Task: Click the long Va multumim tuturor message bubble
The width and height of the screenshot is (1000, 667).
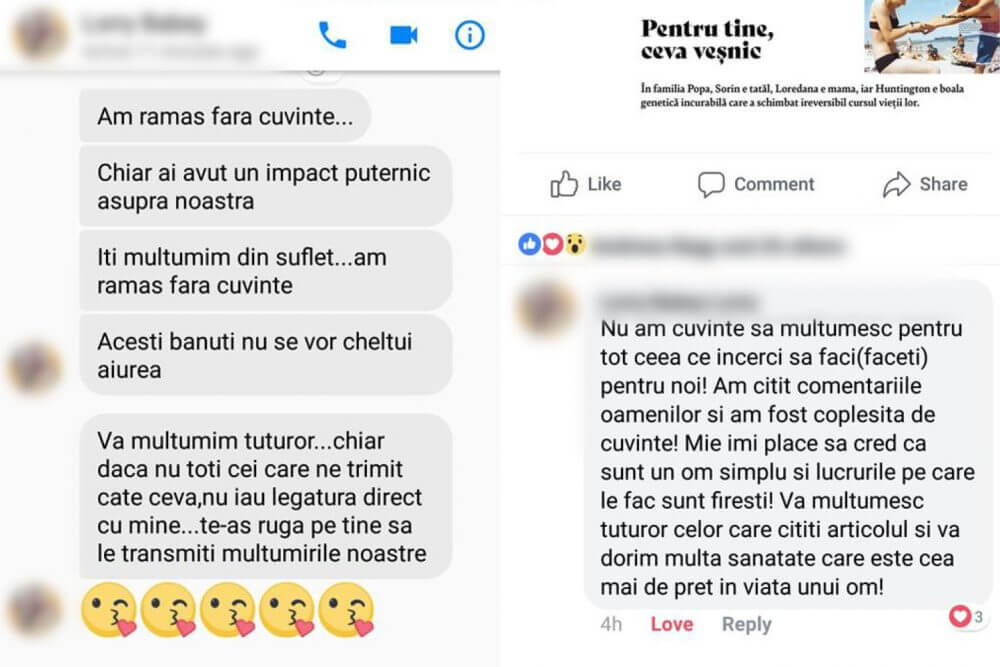Action: point(266,497)
